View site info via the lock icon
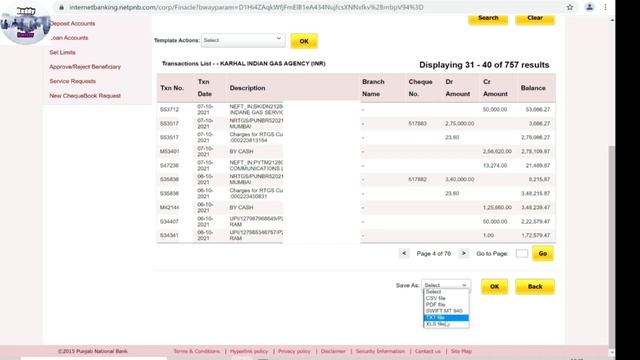 pyautogui.click(x=62, y=7)
